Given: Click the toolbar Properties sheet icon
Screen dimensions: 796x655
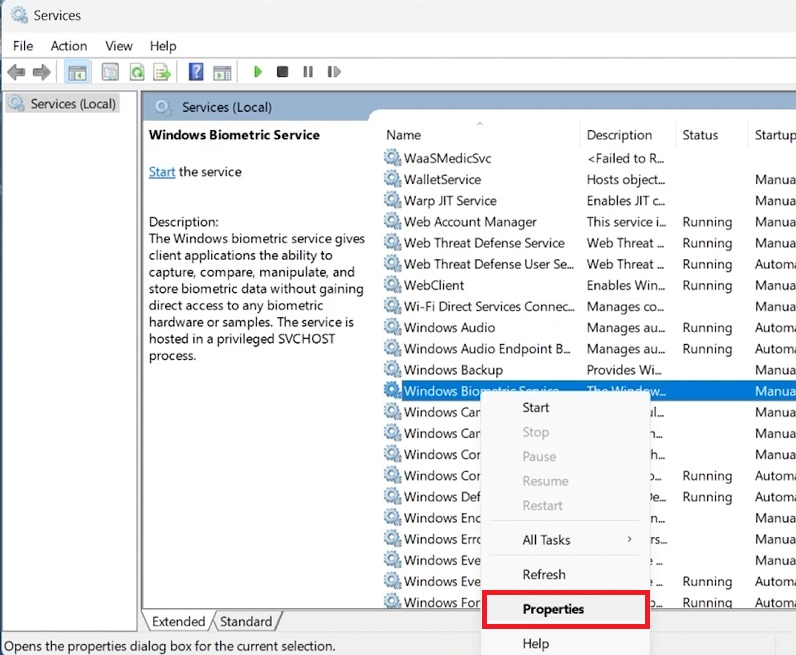Looking at the screenshot, I should 110,72.
